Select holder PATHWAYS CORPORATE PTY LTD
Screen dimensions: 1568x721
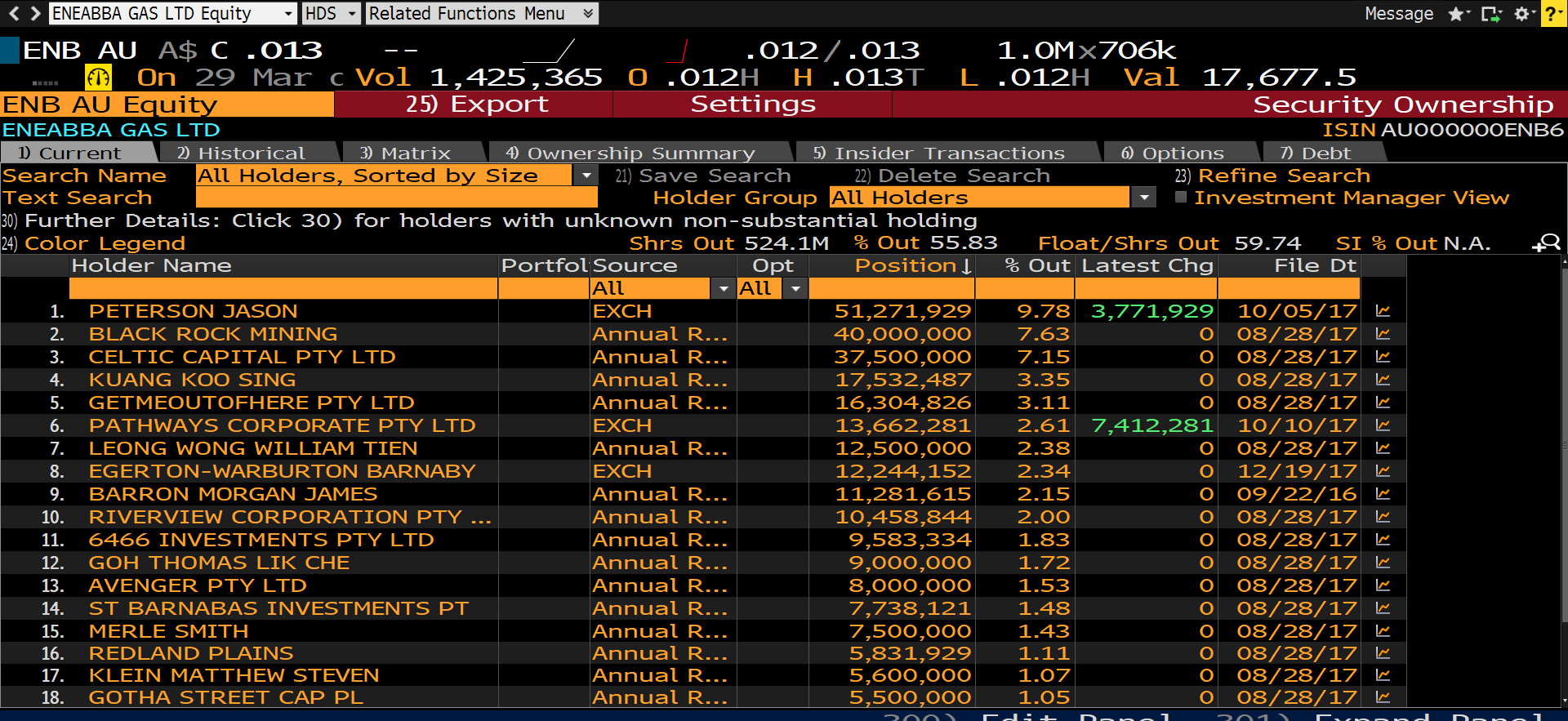point(282,425)
